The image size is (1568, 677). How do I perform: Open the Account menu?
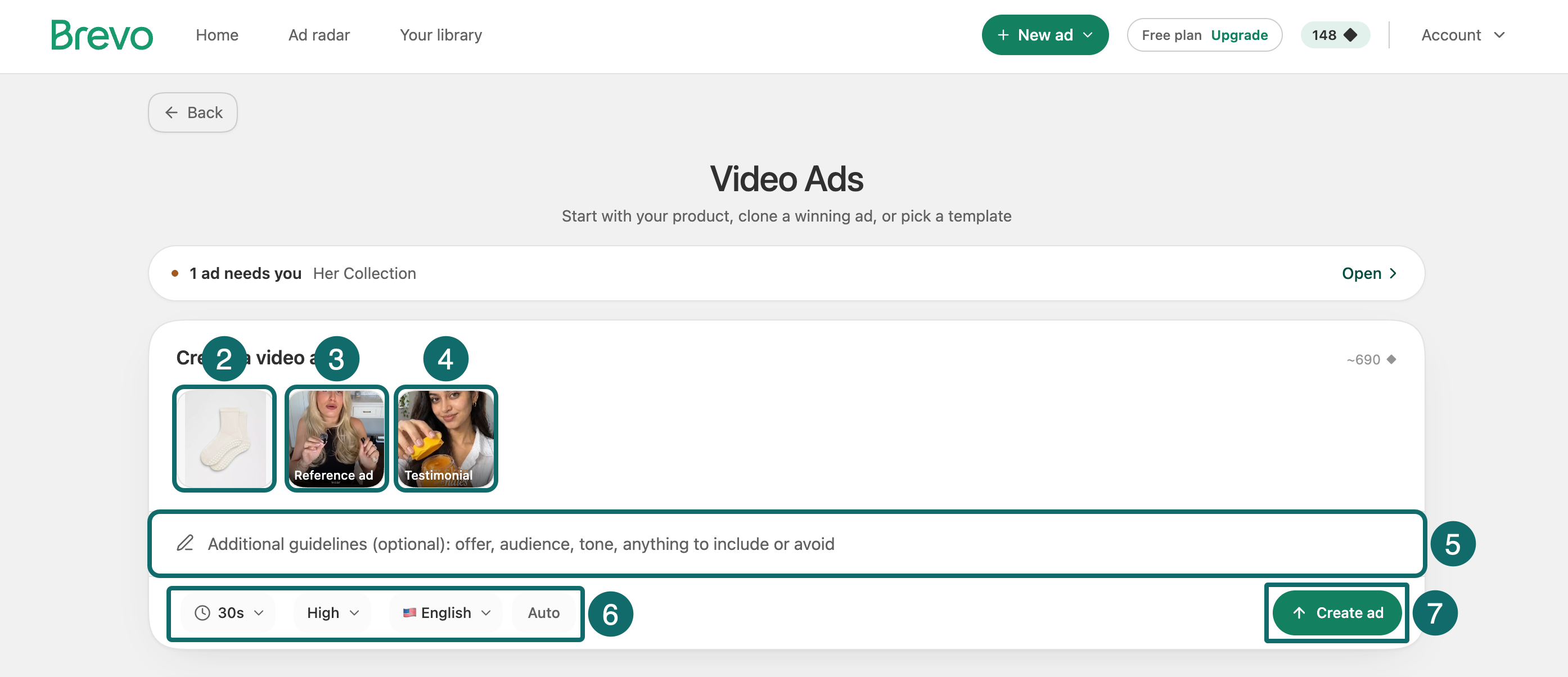[1463, 35]
